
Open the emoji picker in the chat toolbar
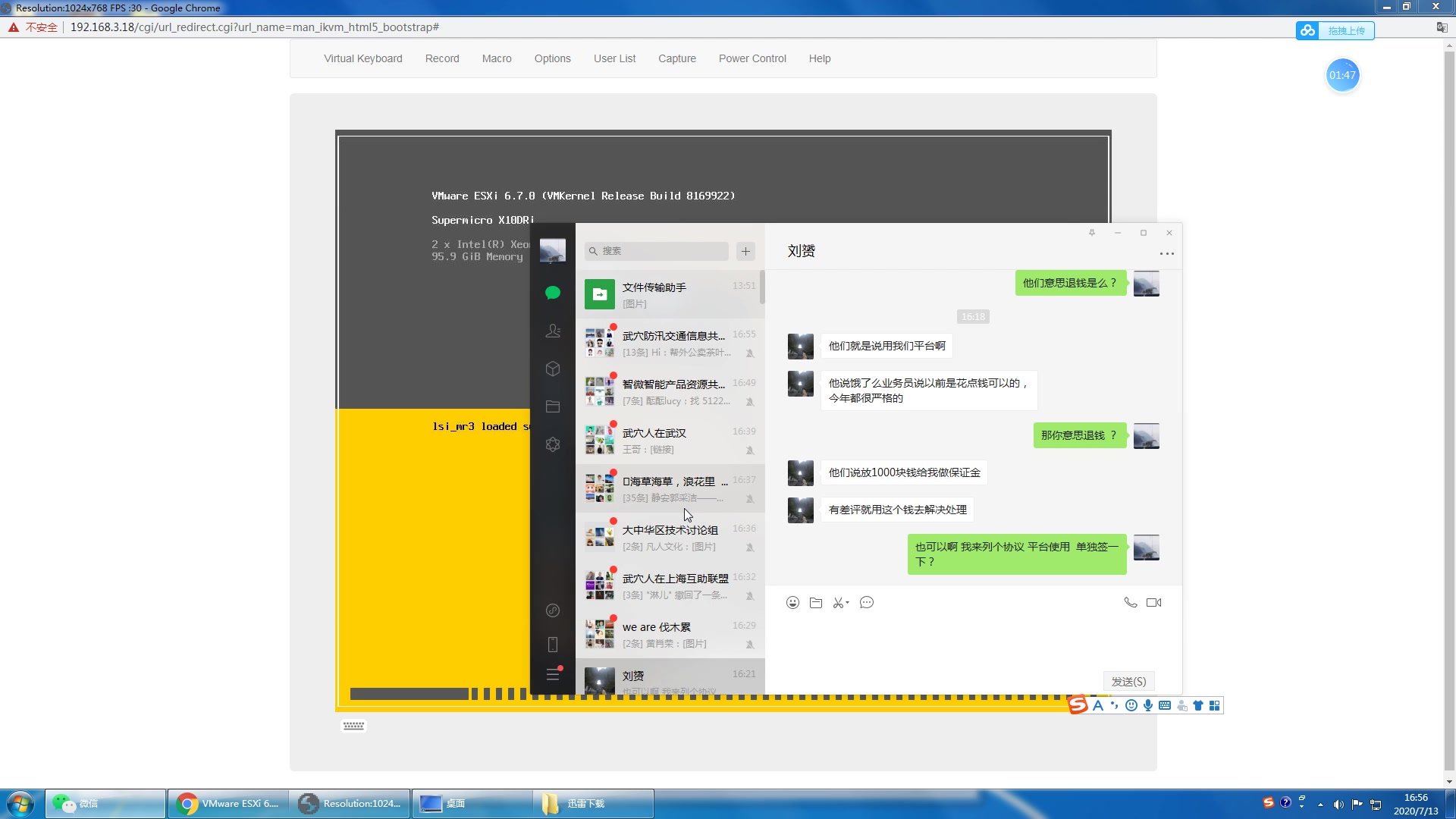[792, 602]
